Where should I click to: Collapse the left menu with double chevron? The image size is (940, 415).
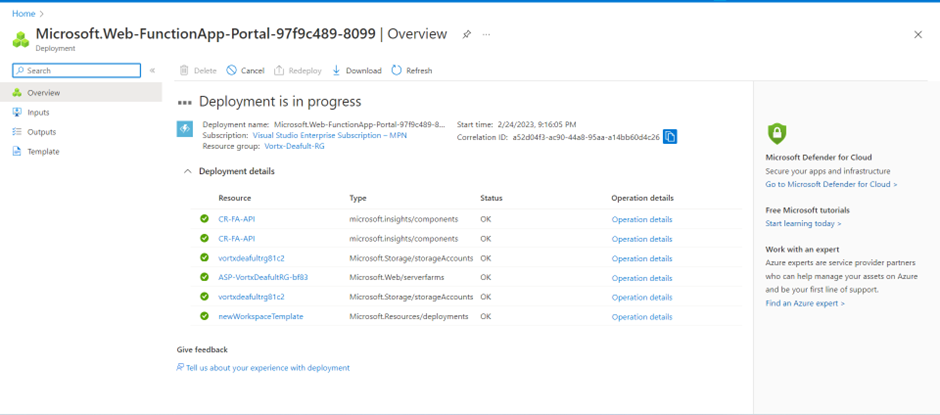[x=152, y=71]
